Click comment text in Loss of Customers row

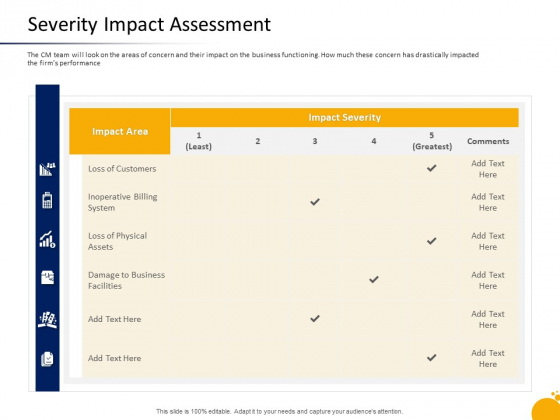pos(488,169)
